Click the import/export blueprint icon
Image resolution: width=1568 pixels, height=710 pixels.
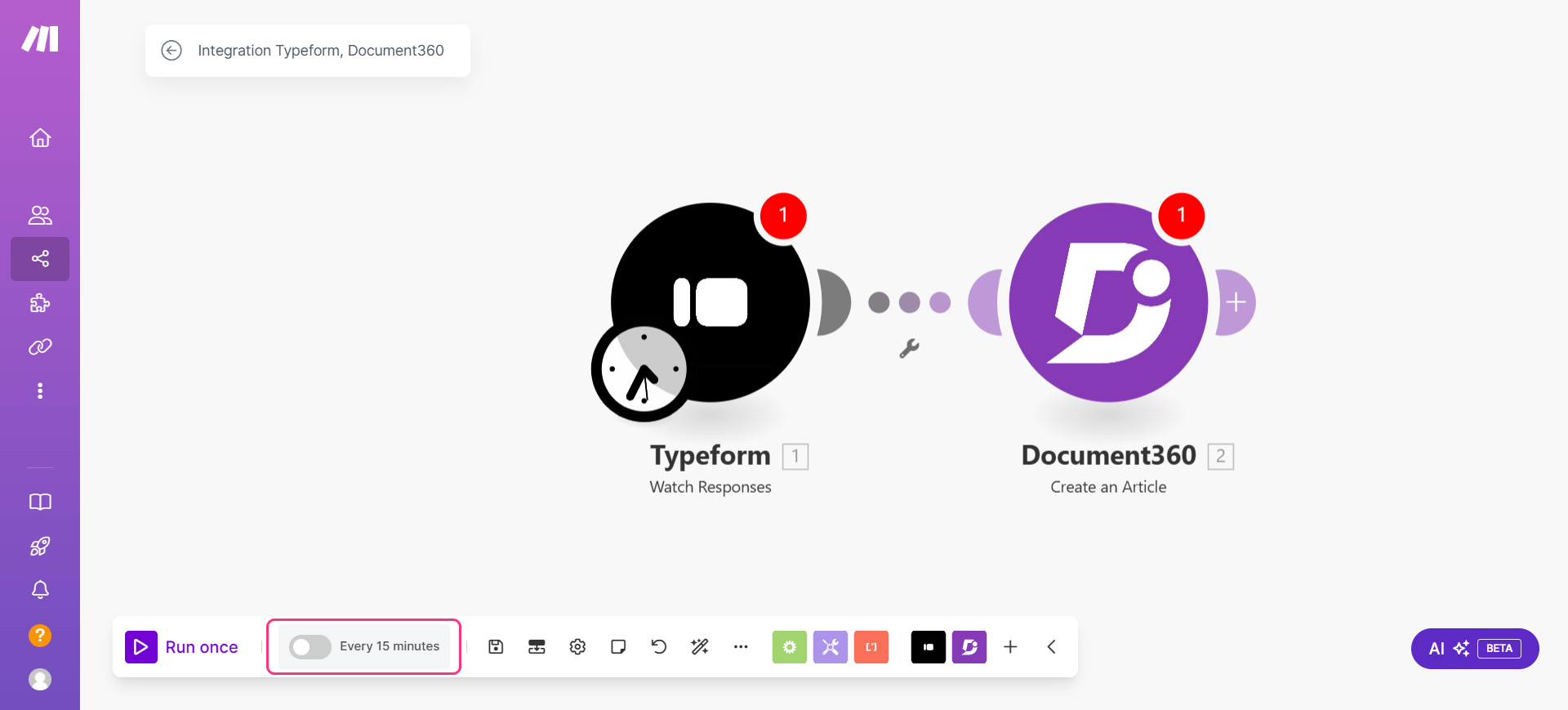[537, 647]
